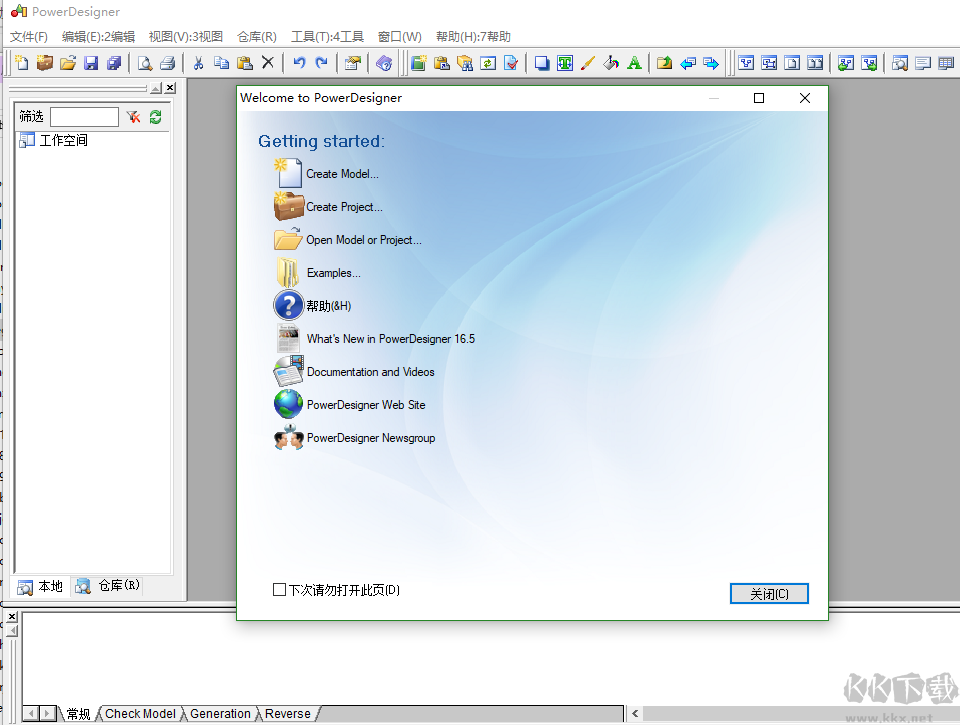Clear the filter using the red X icon
Viewport: 960px width, 725px height.
[133, 116]
